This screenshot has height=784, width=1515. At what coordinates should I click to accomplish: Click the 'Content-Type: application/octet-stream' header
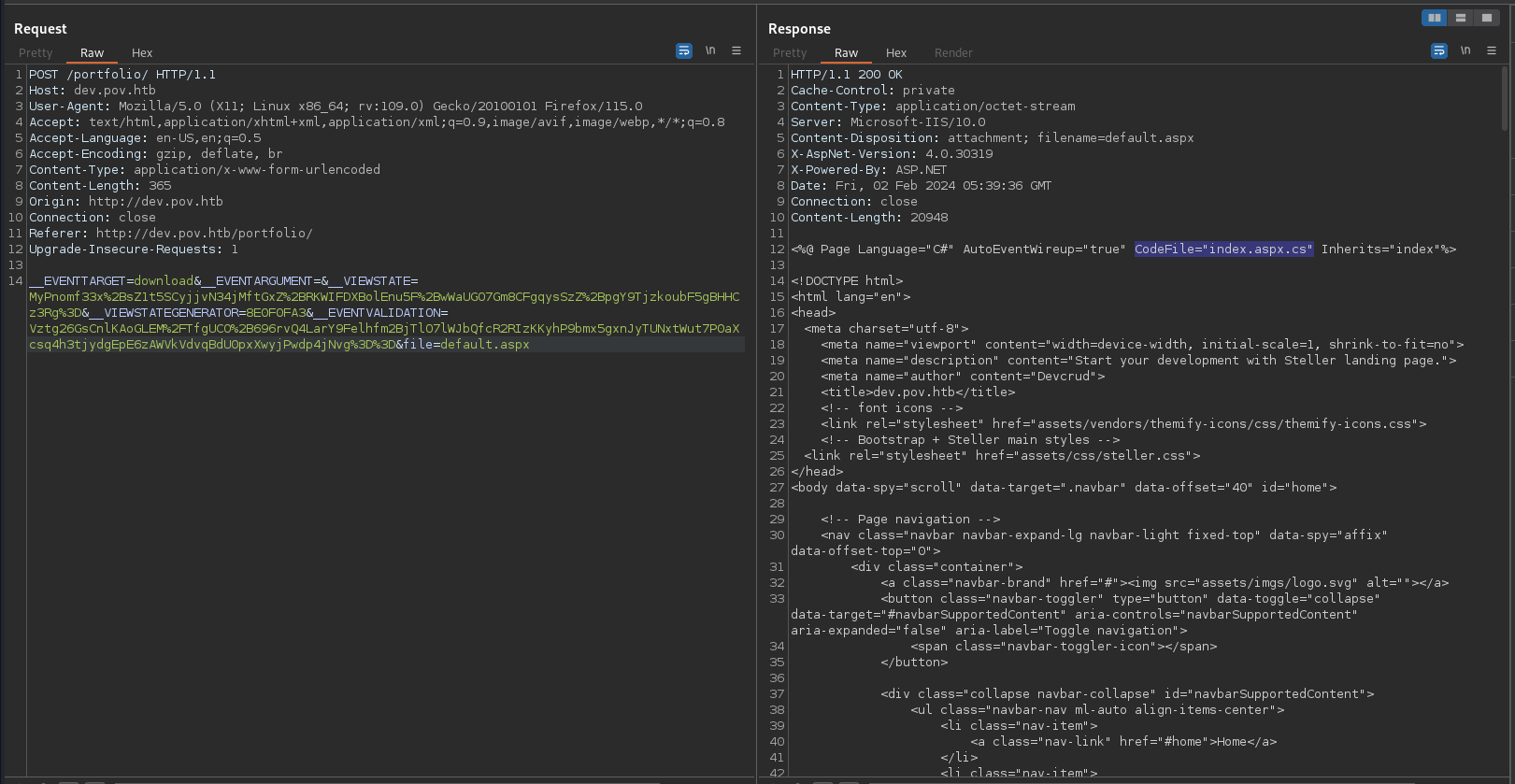(933, 107)
